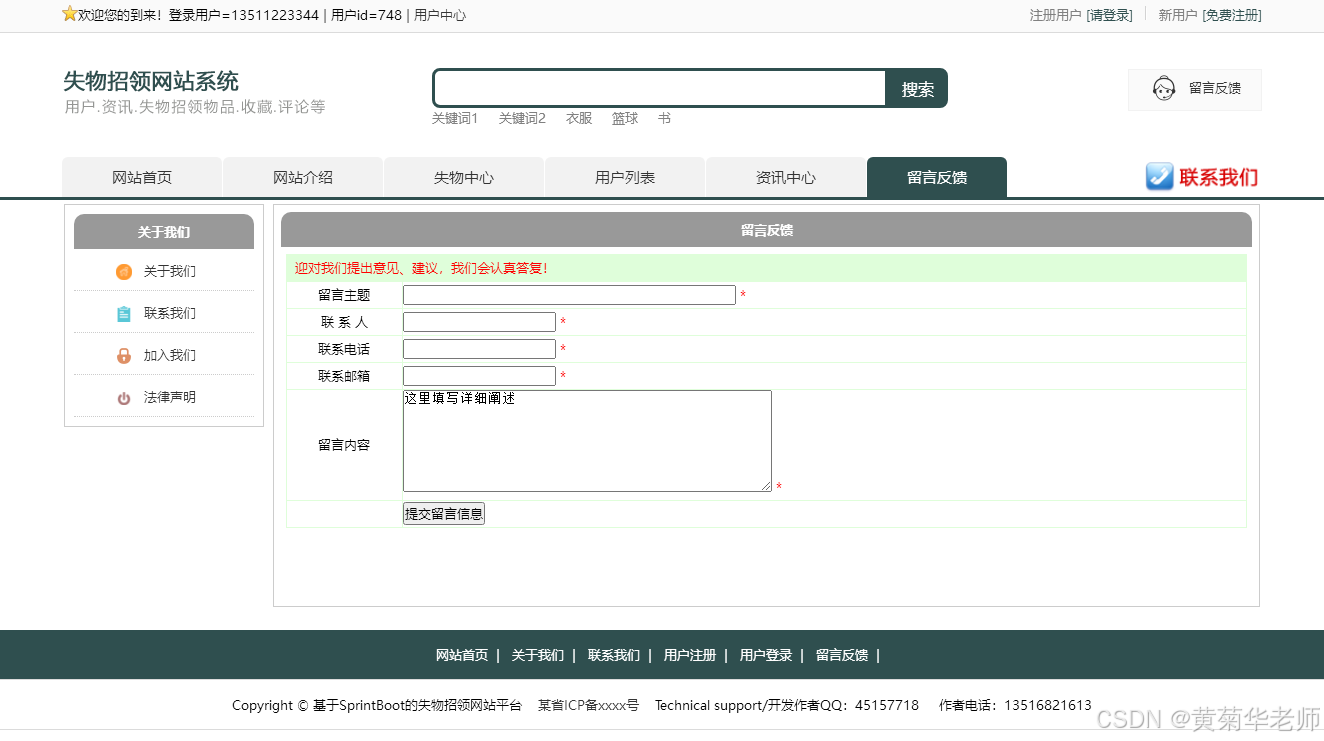1324x741 pixels.
Task: Click the site subtitle 用户.资讯.失物招领物品.收藏.评论等
Action: [x=195, y=107]
